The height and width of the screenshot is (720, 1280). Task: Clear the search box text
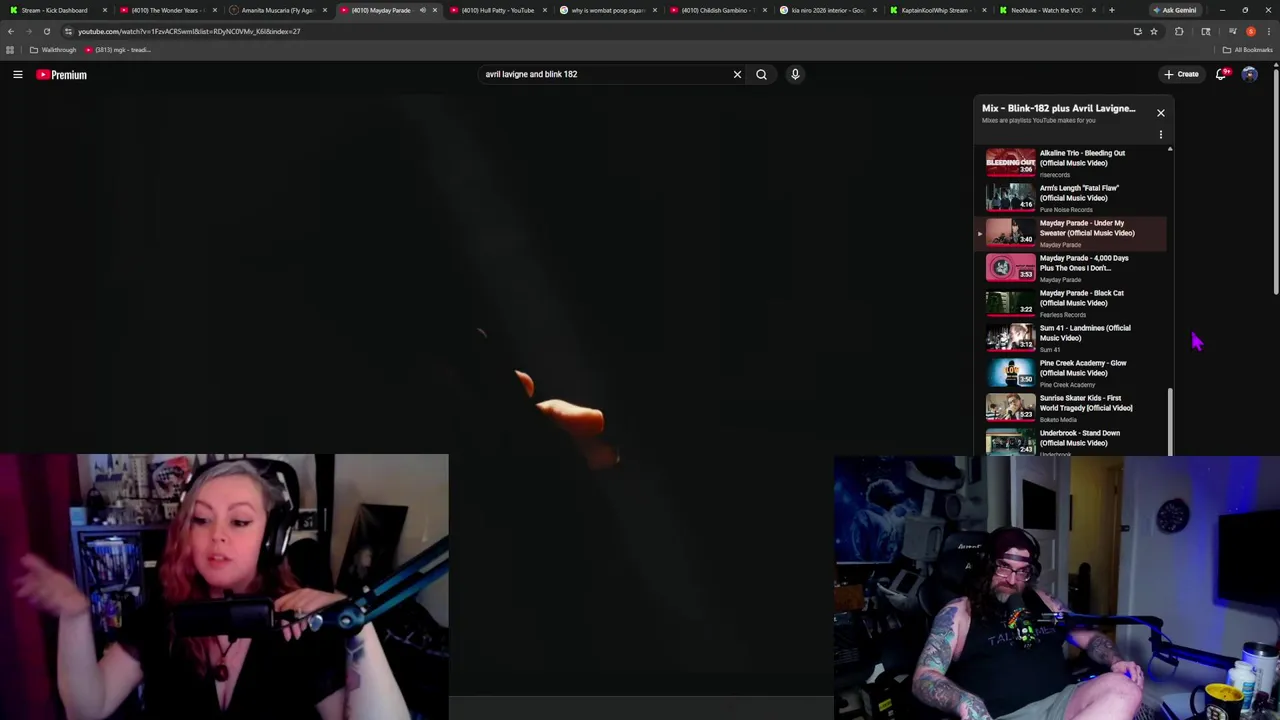[737, 74]
